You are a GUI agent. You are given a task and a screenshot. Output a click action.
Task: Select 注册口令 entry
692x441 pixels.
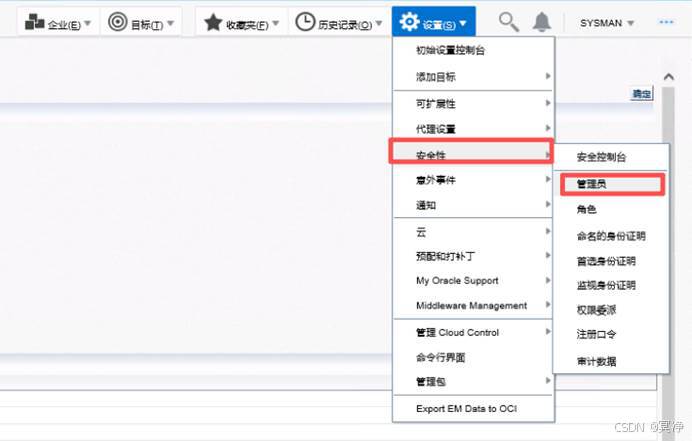click(x=611, y=335)
